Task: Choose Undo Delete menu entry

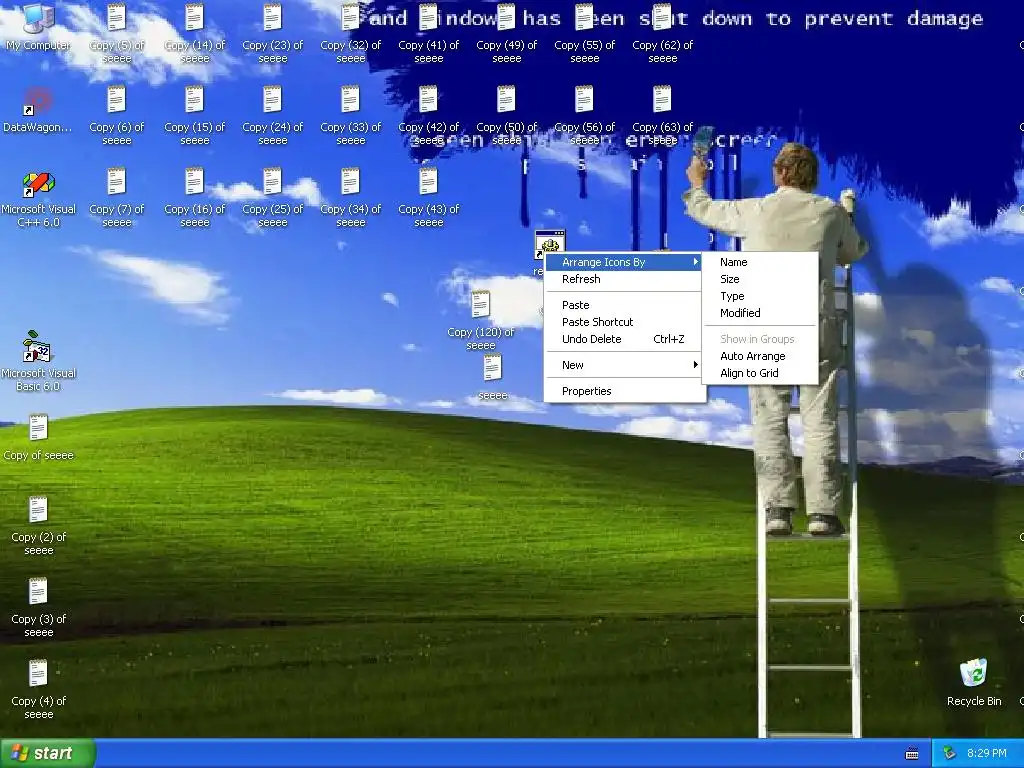Action: pos(624,339)
